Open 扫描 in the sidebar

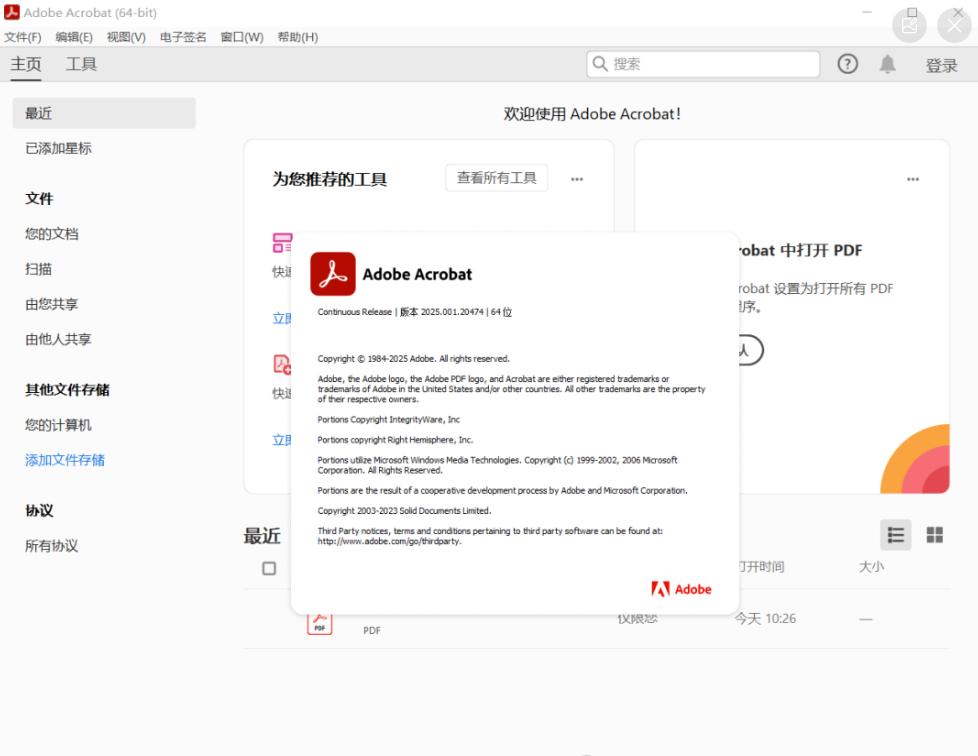point(39,269)
